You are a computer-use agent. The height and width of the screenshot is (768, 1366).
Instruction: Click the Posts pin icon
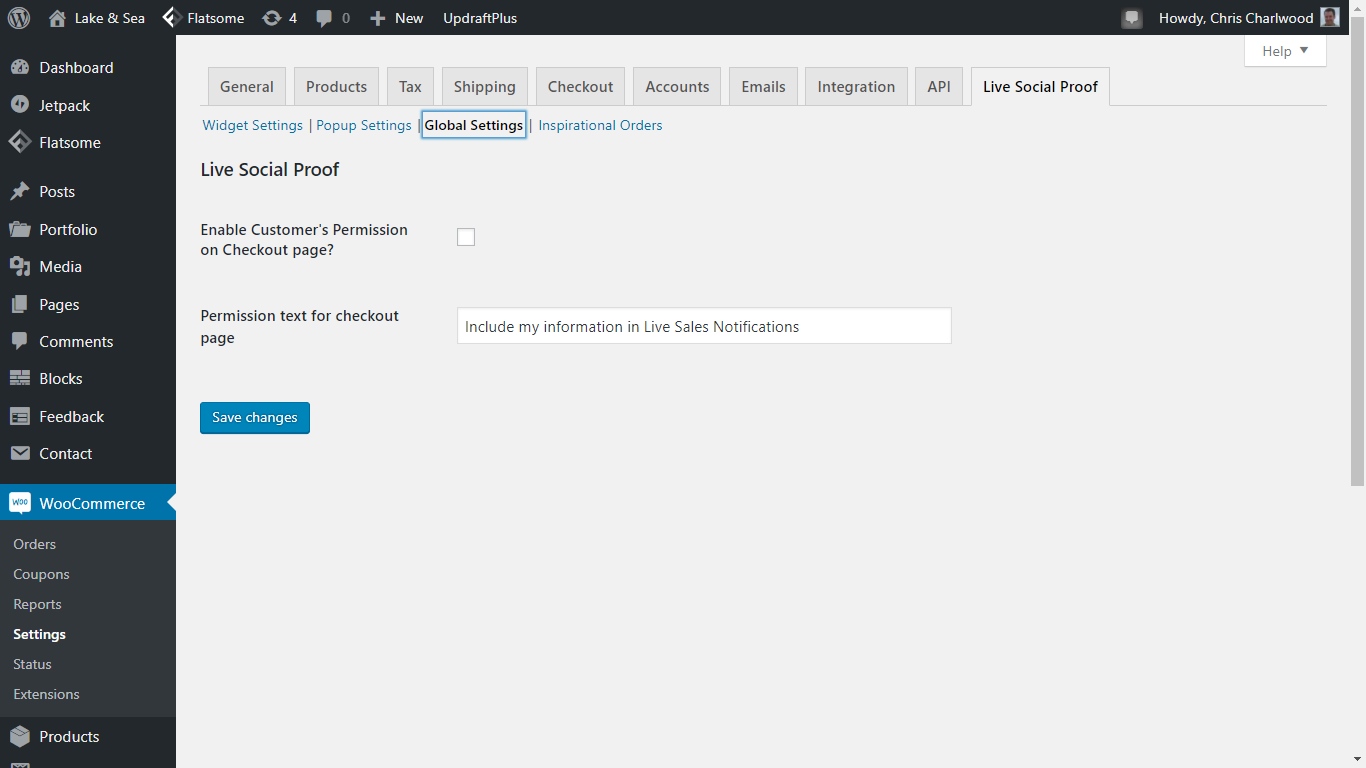click(20, 191)
